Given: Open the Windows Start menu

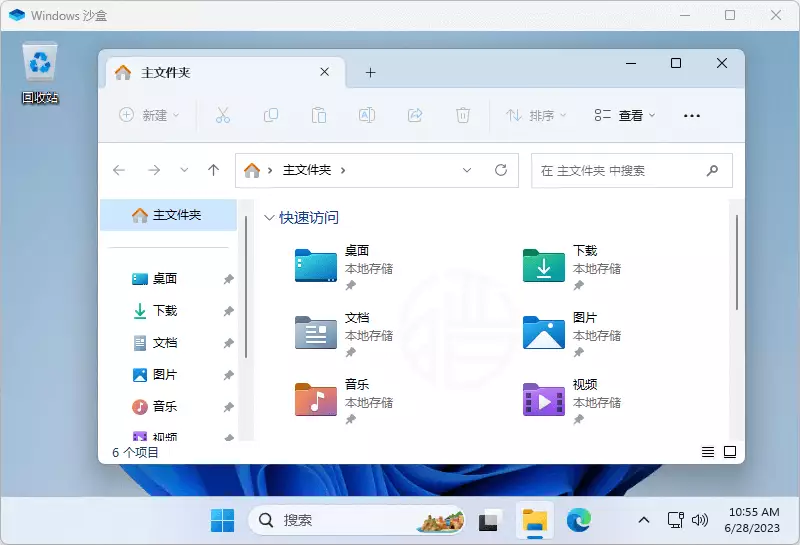Looking at the screenshot, I should click(x=222, y=521).
